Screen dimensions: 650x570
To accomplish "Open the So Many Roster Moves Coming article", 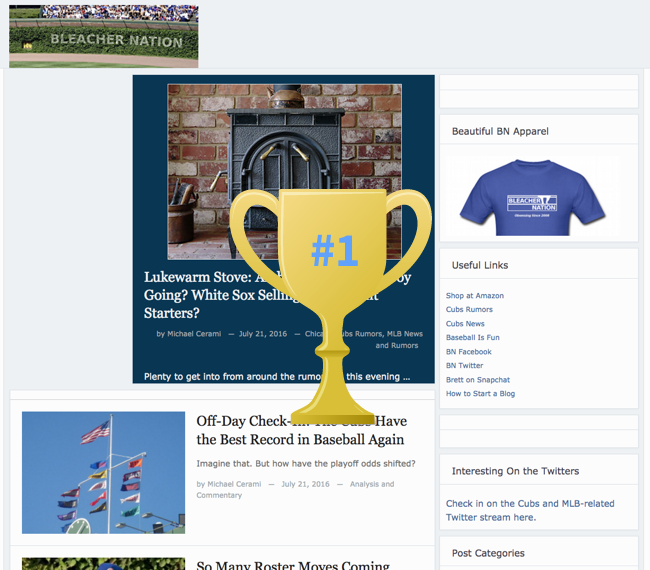I will coord(293,565).
